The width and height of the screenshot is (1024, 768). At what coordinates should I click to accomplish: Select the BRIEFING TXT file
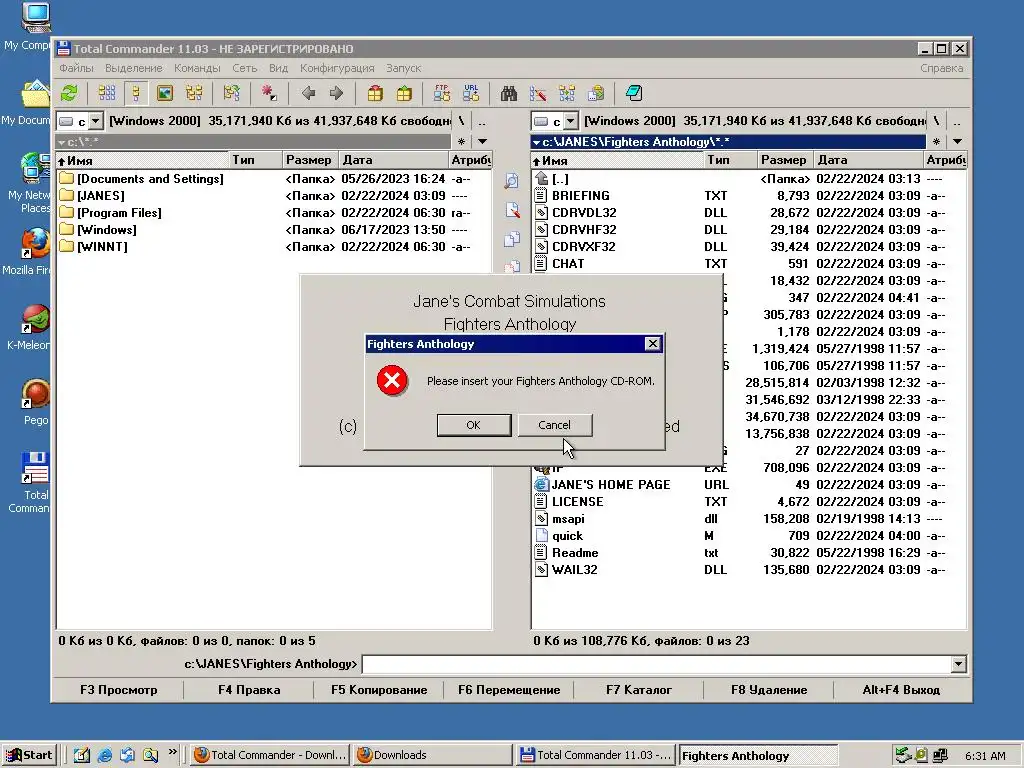click(x=748, y=196)
